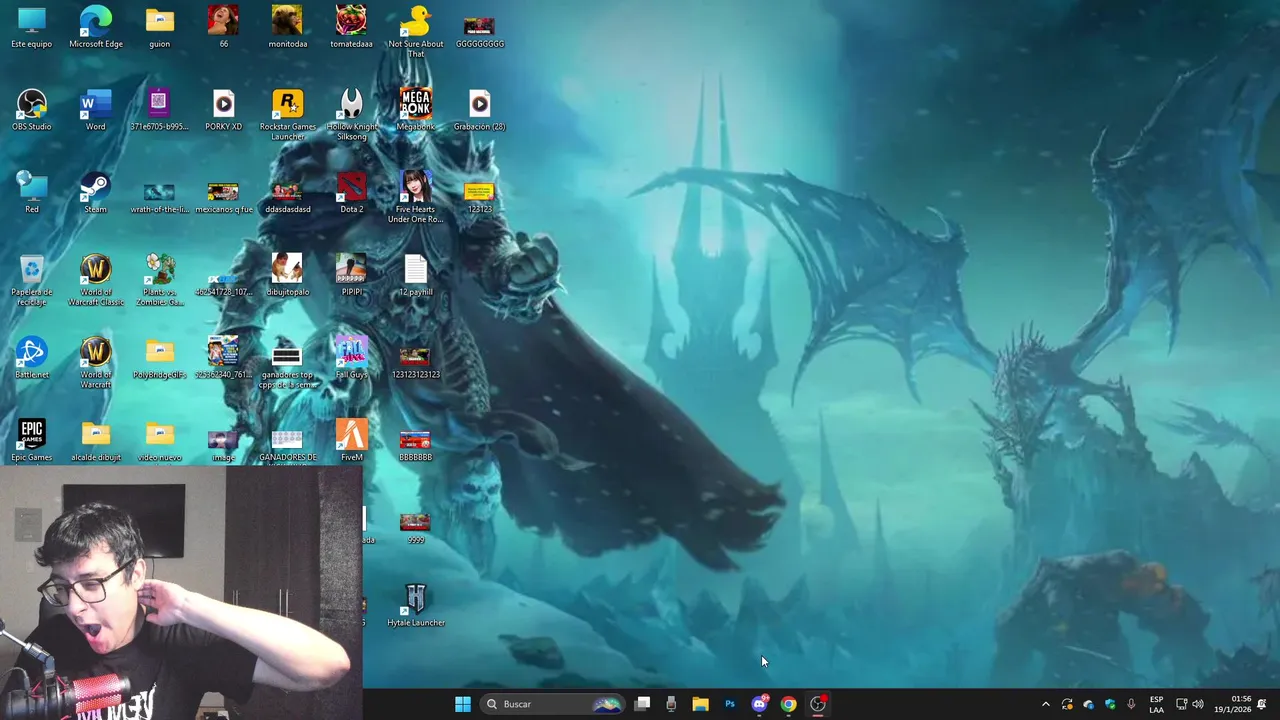This screenshot has width=1280, height=720.
Task: Select the ddasdasdasd image file
Action: [287, 196]
